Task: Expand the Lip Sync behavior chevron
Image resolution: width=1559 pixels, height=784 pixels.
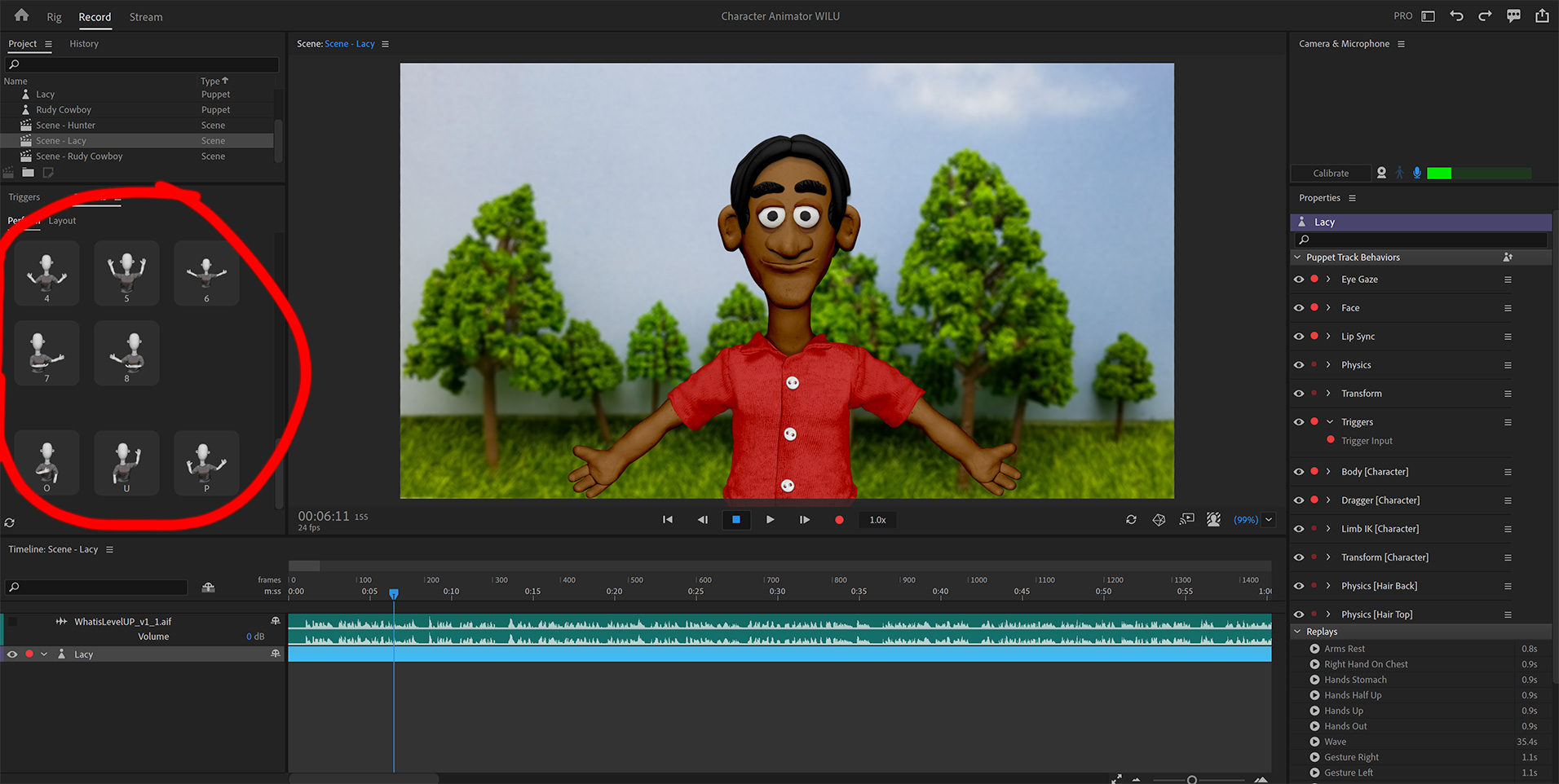Action: tap(1328, 336)
